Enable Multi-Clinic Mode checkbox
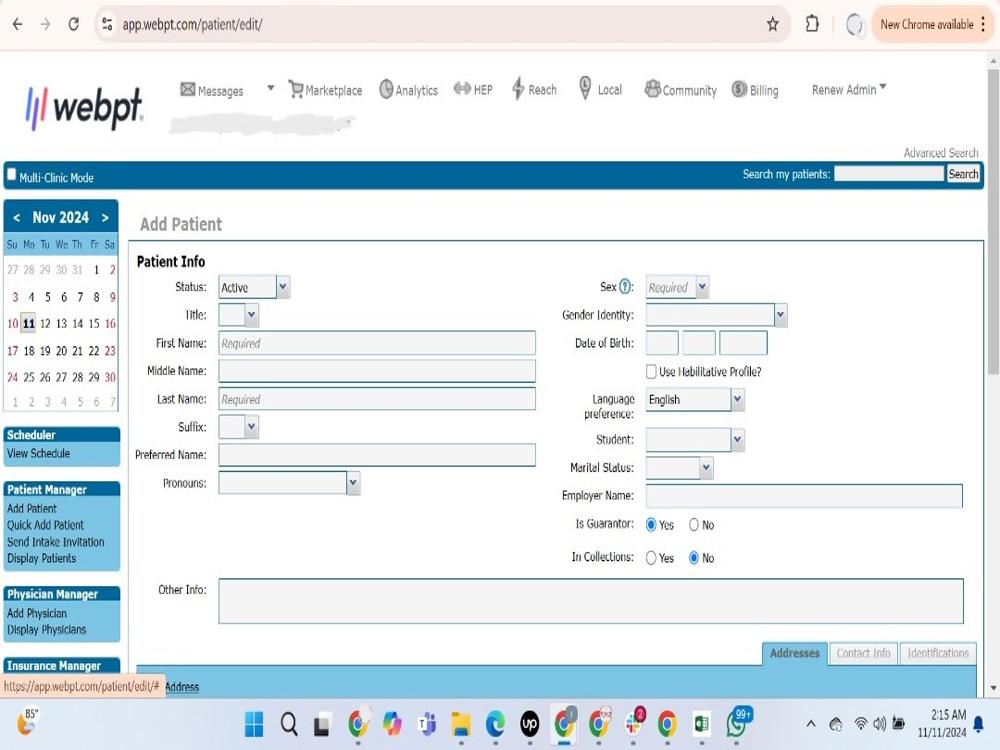 tap(11, 174)
